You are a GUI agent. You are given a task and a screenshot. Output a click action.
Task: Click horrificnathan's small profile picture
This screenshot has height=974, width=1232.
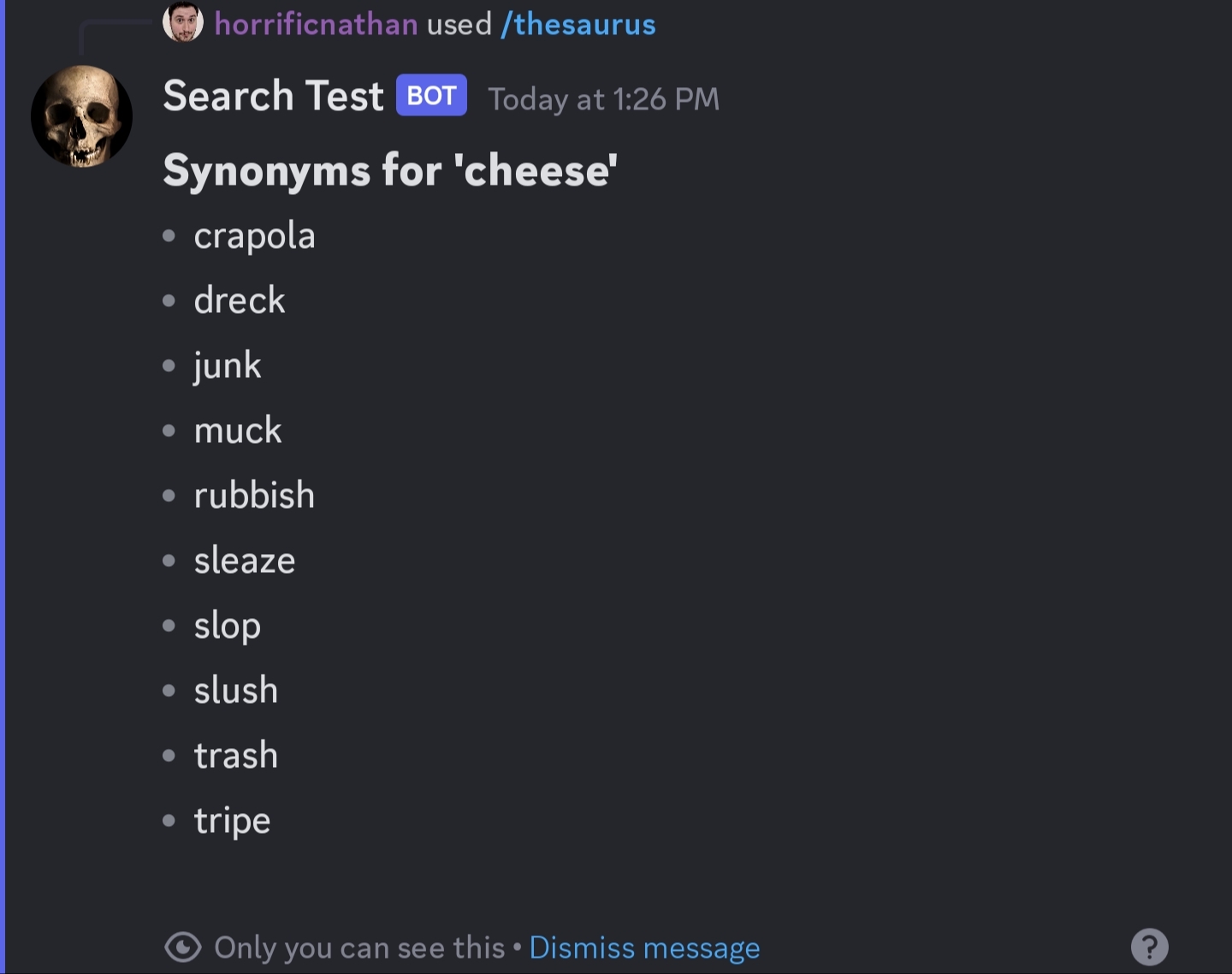point(182,22)
